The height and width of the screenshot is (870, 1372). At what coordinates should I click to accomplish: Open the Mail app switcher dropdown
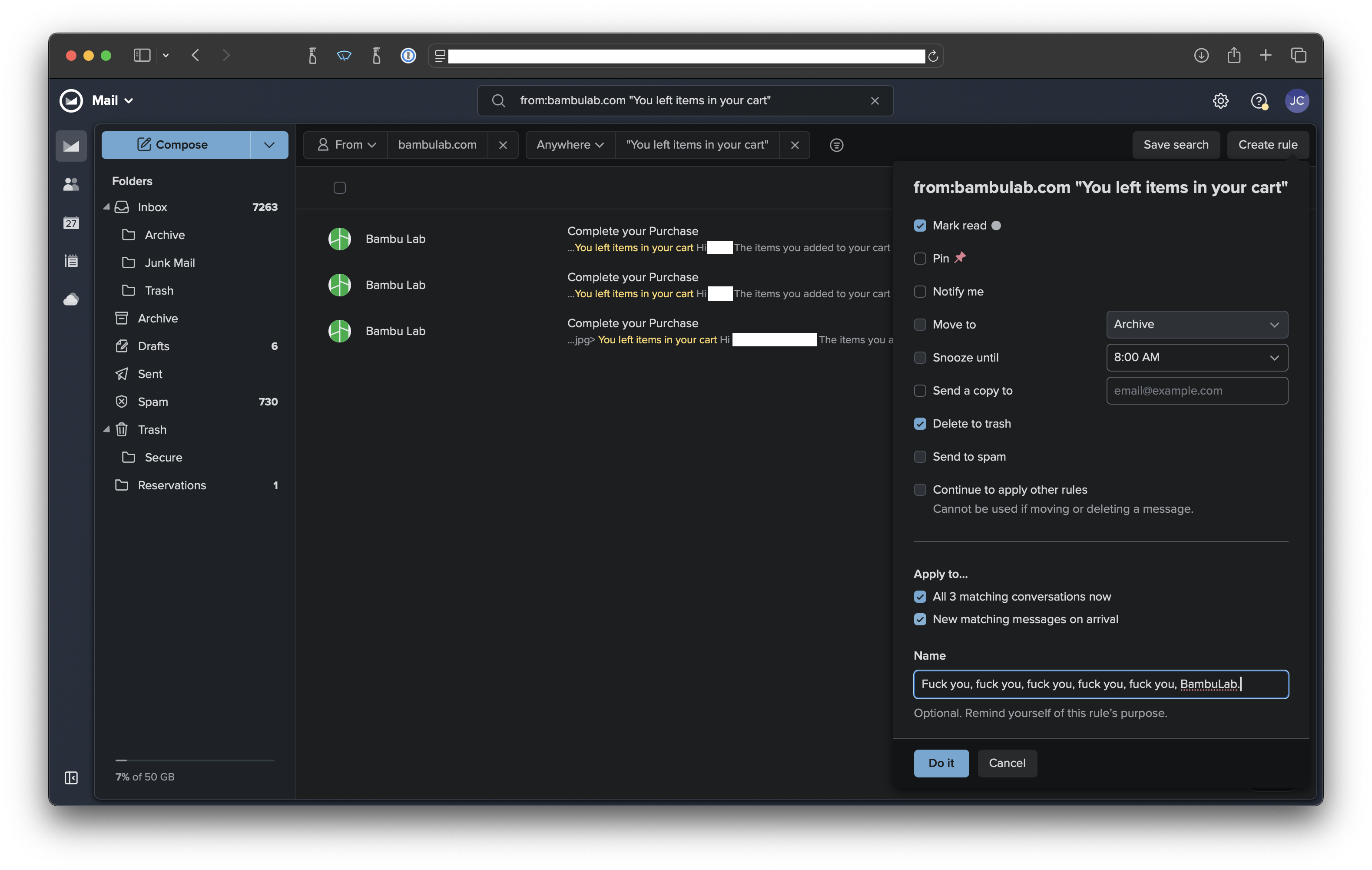pos(113,101)
